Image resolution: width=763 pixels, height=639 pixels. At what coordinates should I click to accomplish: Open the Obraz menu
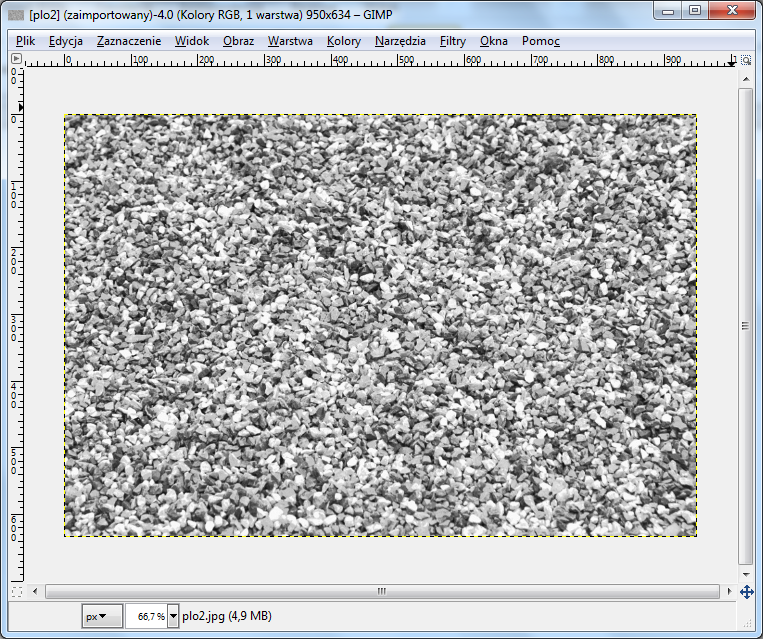238,41
